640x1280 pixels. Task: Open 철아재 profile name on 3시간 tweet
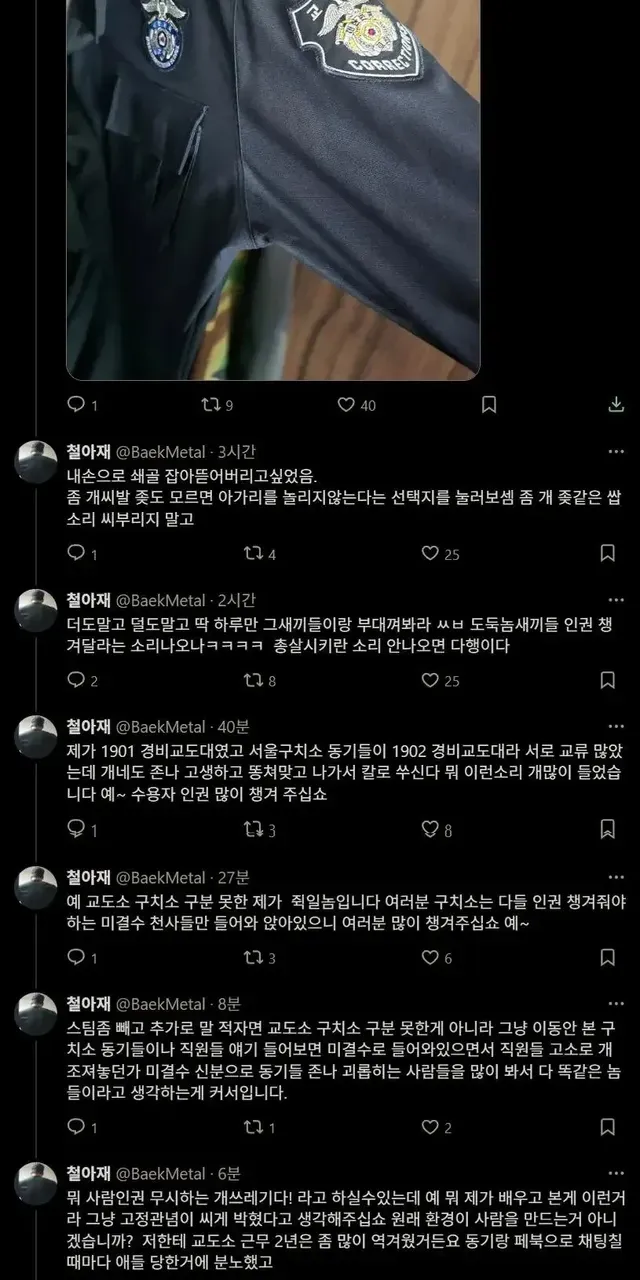[89, 452]
